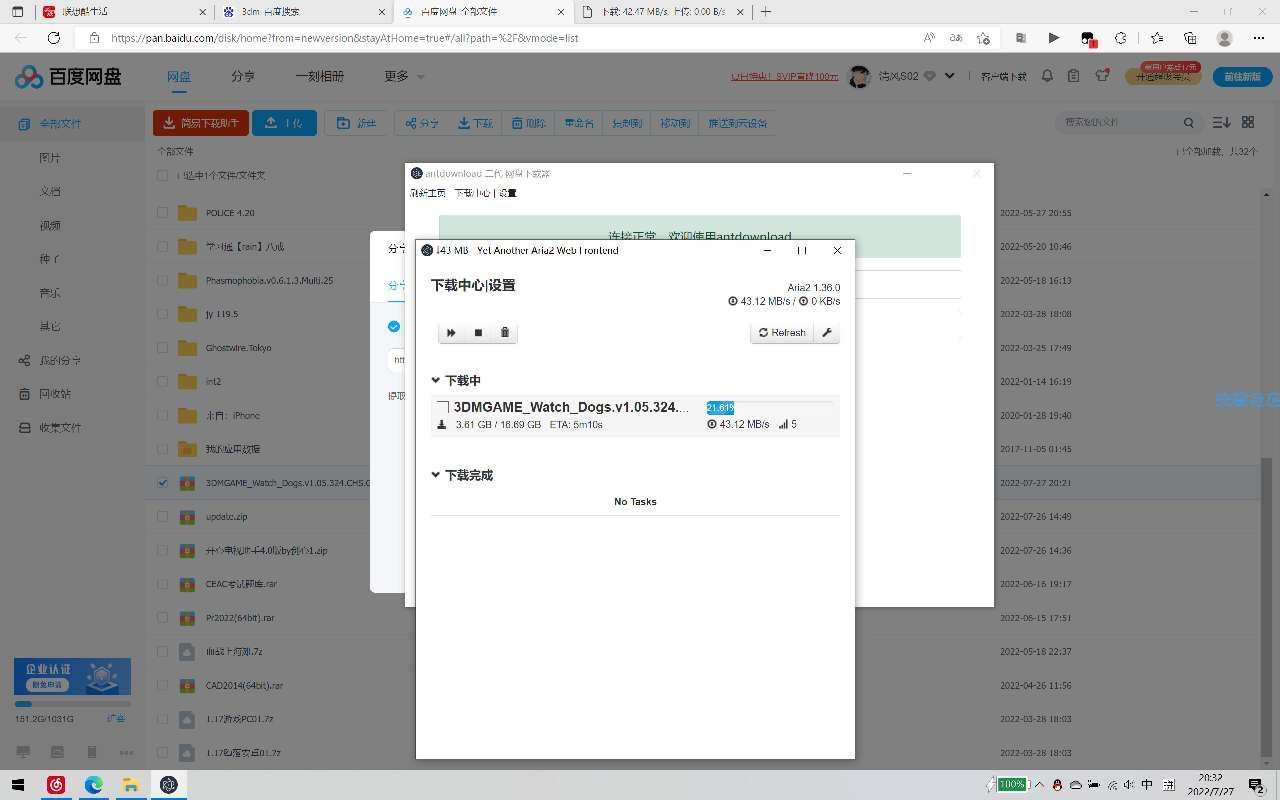Tick the checkbox next to 3DMGAME_Watch_Dogs task
This screenshot has width=1280, height=800.
pyautogui.click(x=443, y=407)
